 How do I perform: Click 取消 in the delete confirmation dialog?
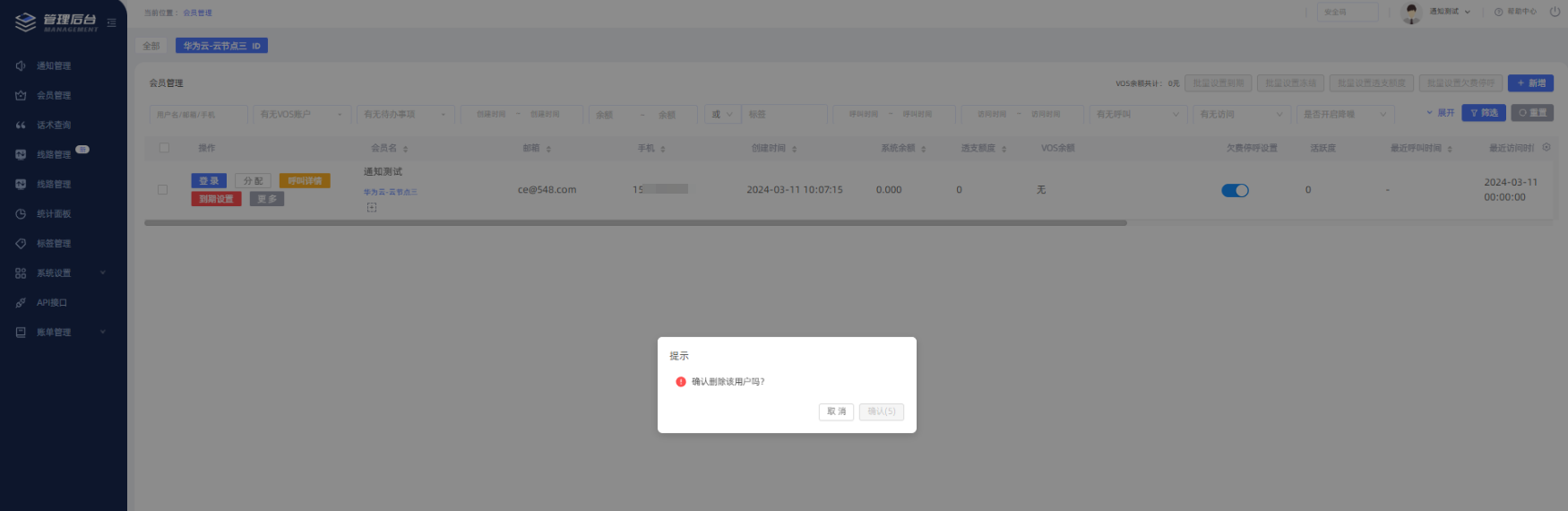836,411
